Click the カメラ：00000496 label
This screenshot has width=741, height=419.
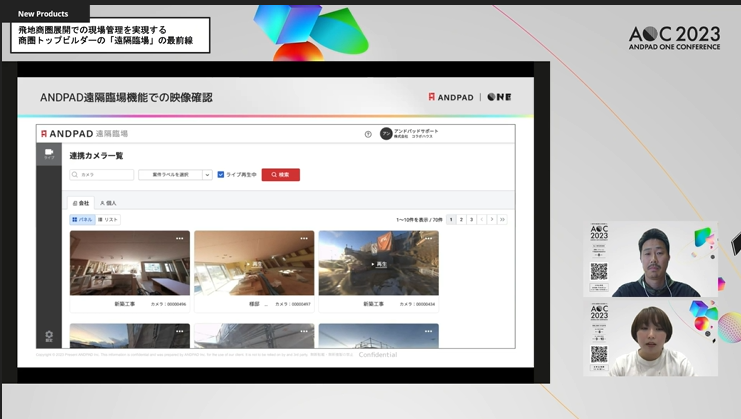[x=168, y=304]
